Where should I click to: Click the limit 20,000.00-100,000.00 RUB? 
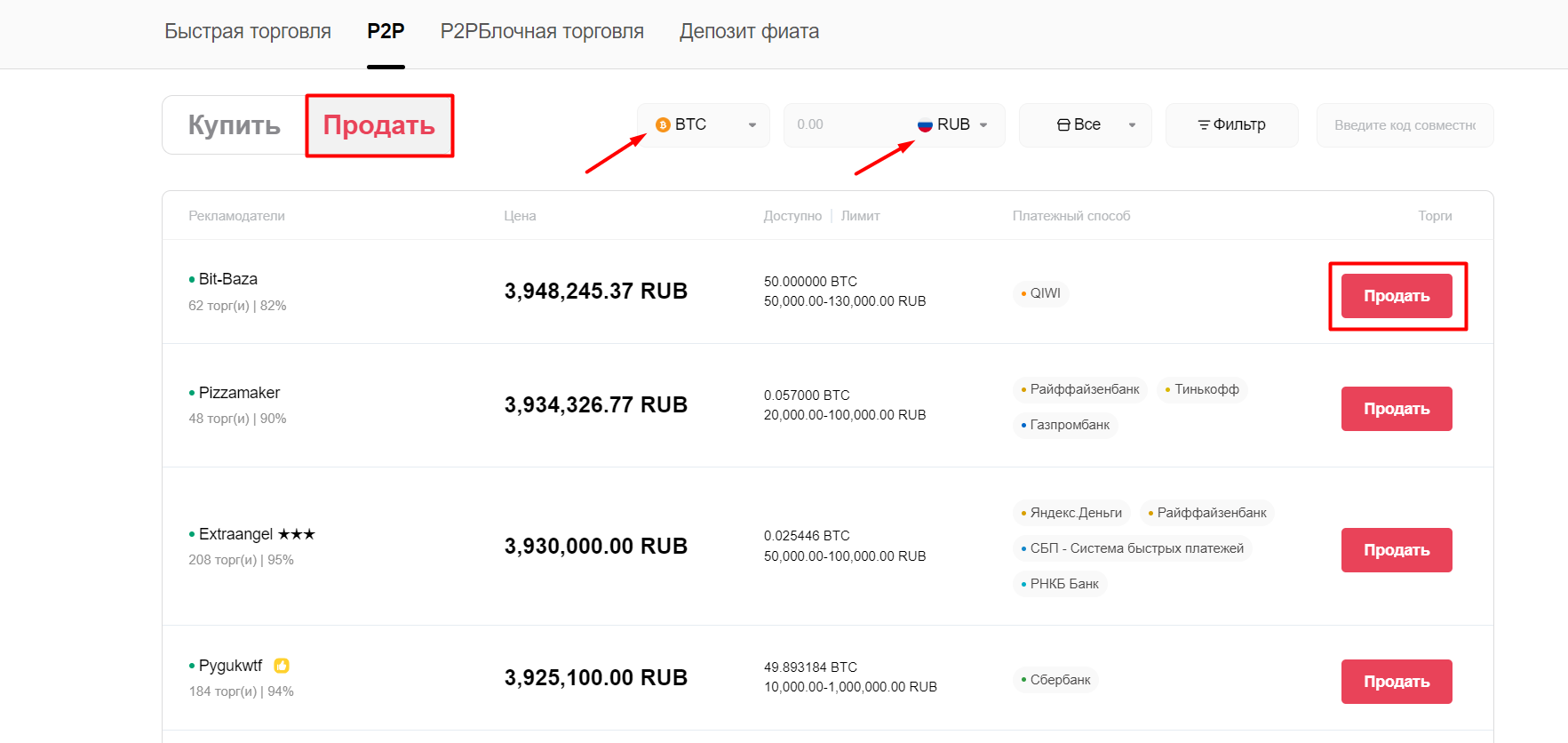tap(845, 415)
